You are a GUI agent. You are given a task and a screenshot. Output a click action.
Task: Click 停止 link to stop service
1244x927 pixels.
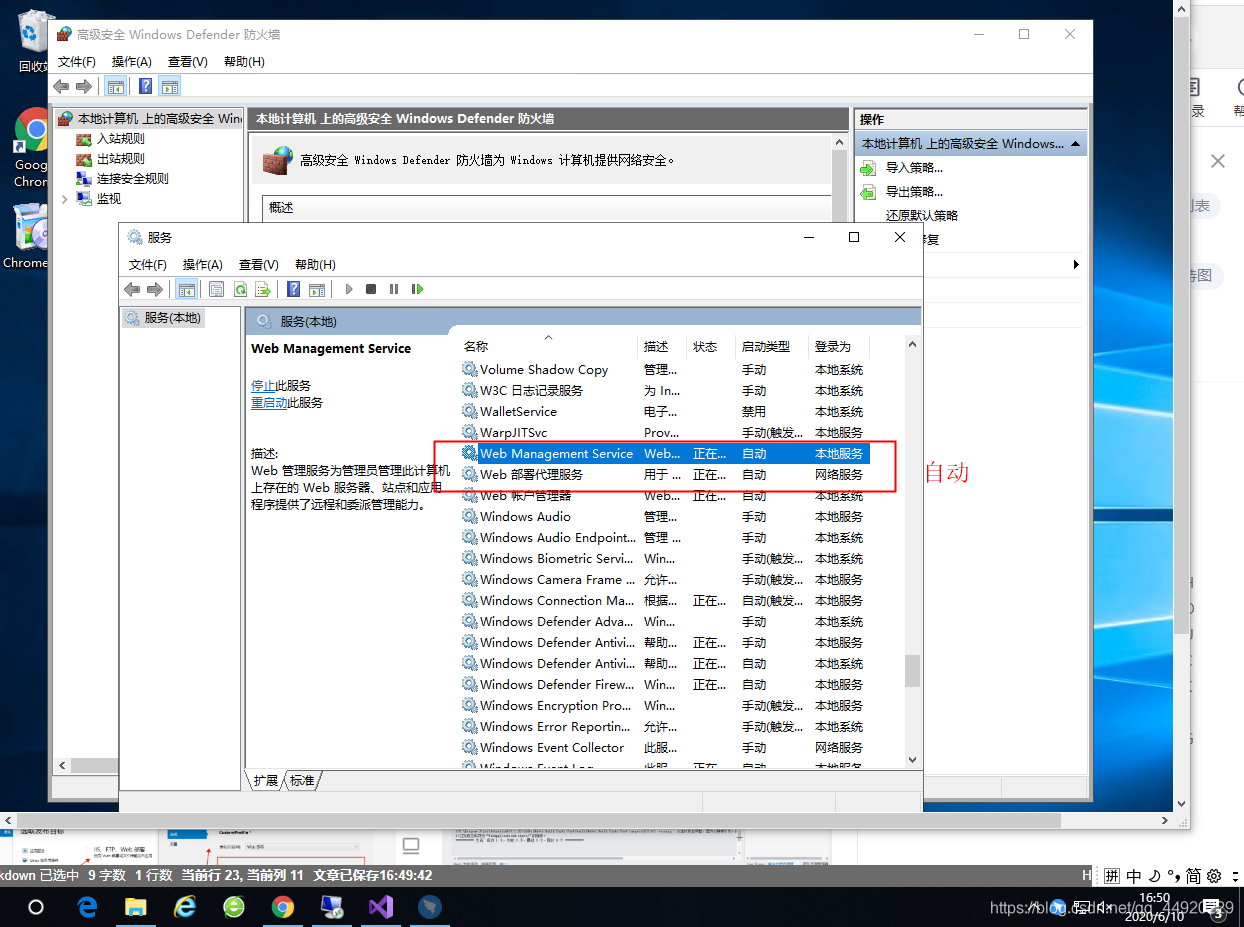263,385
